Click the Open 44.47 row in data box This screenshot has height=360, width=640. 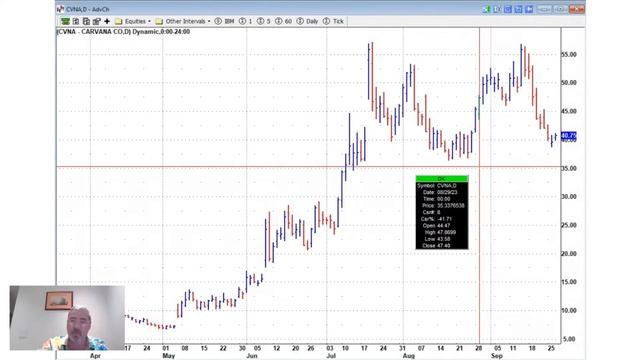click(442, 226)
